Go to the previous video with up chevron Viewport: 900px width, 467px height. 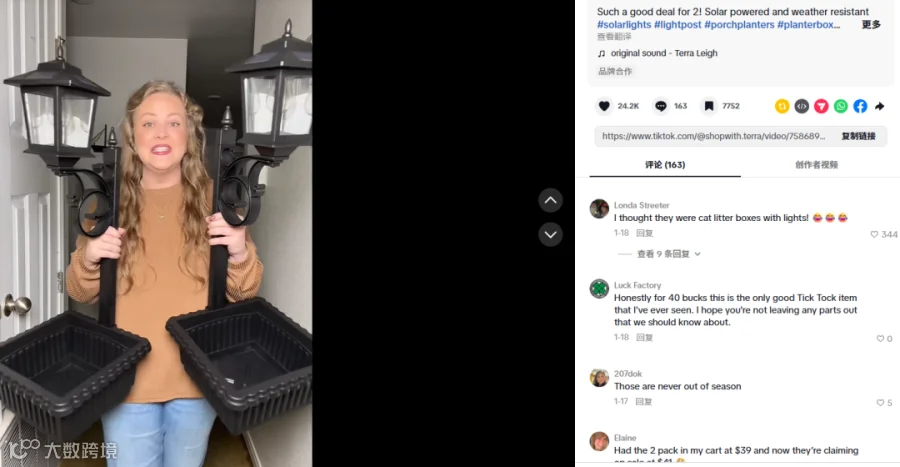click(x=550, y=200)
